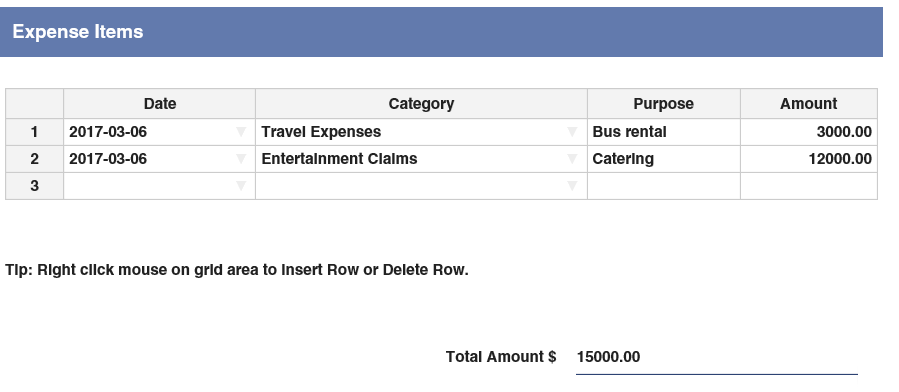Image resolution: width=899 pixels, height=392 pixels.
Task: Expand Entertainment Claims category dropdown arrow
Action: coord(572,159)
